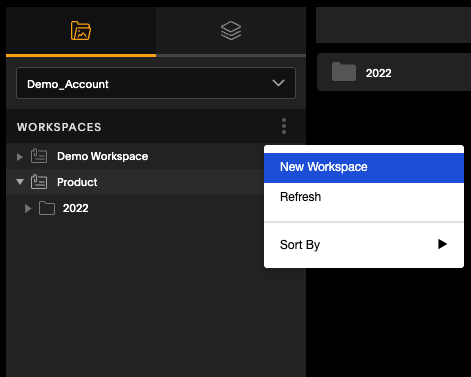Screen dimensions: 471x377
Task: Click the WORKSPACES section header text
Action: point(59,127)
